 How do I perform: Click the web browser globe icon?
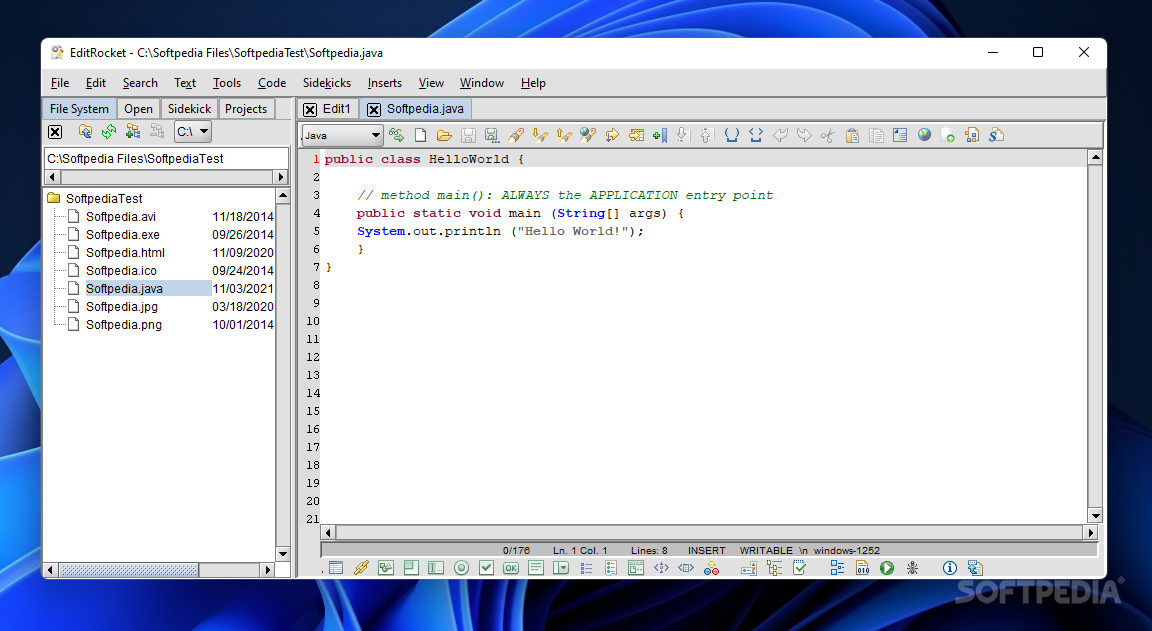coord(924,135)
